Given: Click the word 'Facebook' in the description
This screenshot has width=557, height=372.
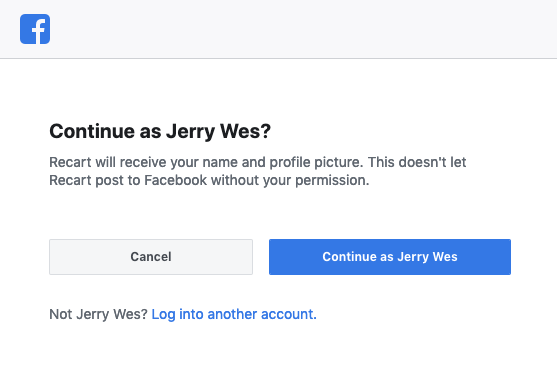Looking at the screenshot, I should coord(175,180).
